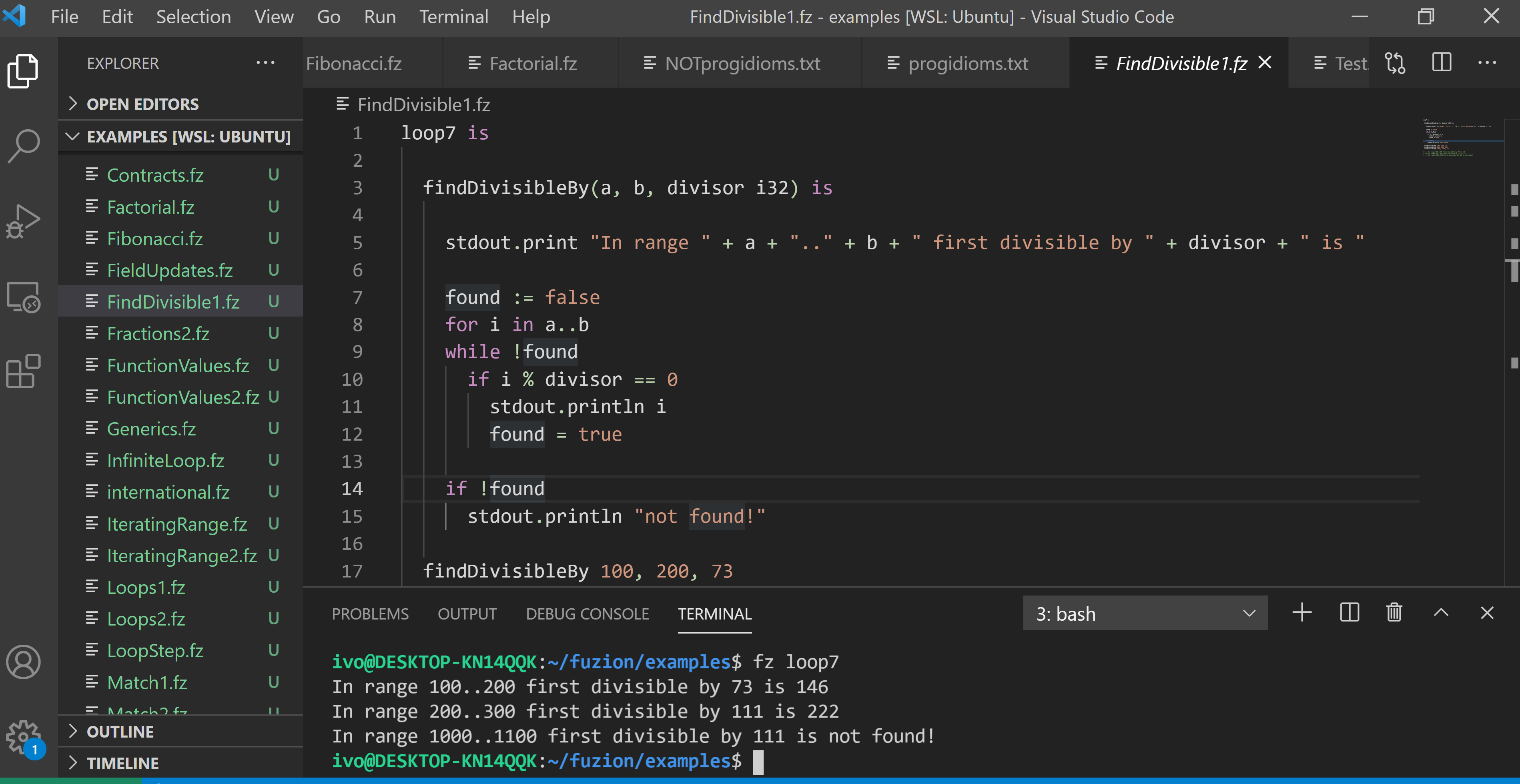The height and width of the screenshot is (784, 1520).
Task: Open the Accounts menu icon
Action: coord(24,661)
